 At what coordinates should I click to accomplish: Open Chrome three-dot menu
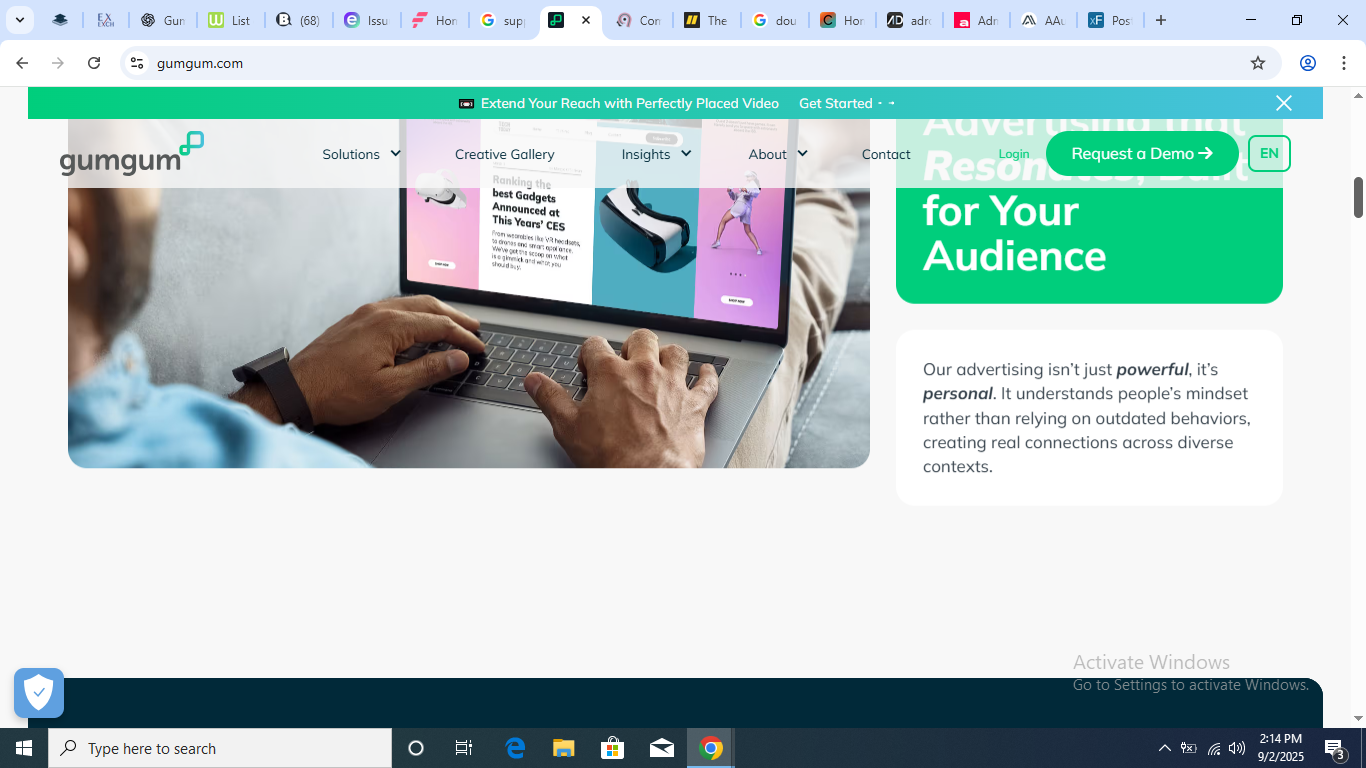[x=1343, y=63]
